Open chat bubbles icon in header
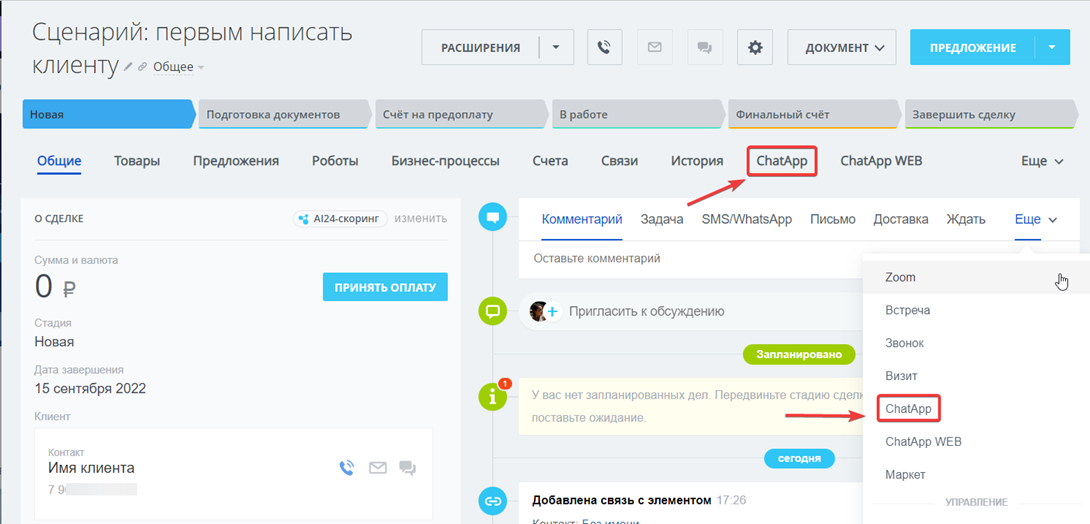Viewport: 1090px width, 524px height. [x=705, y=47]
